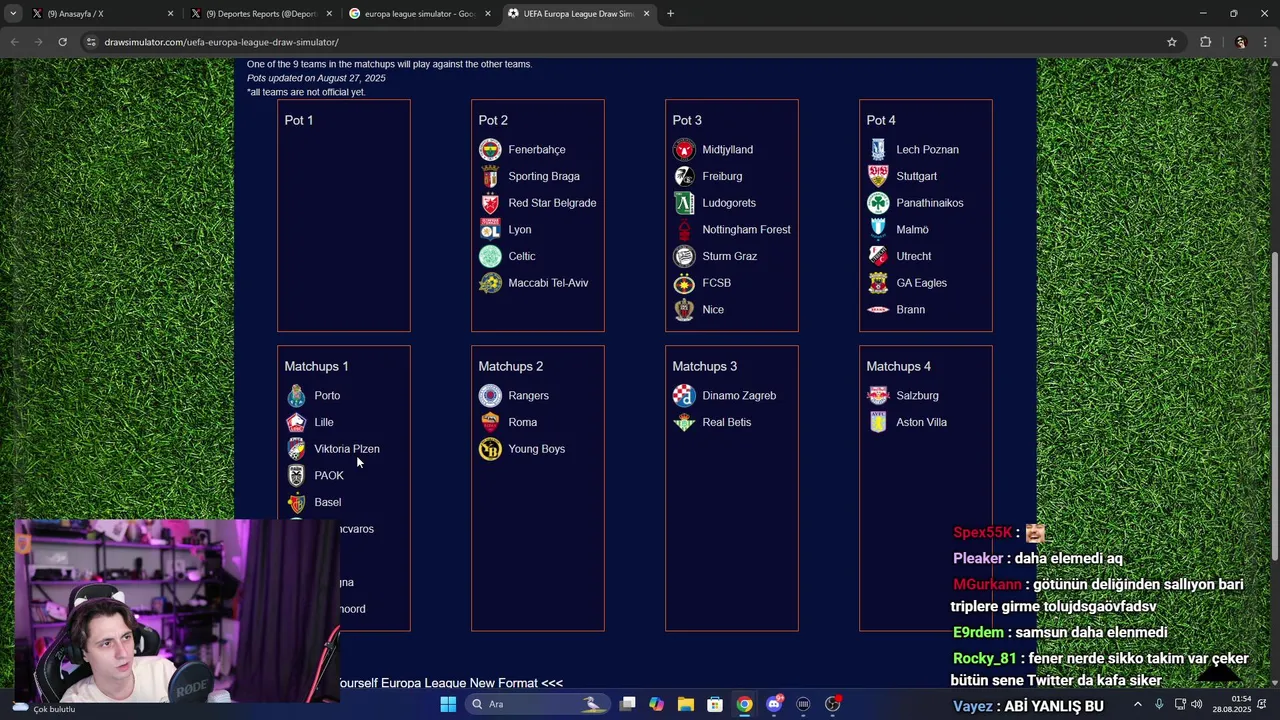
Task: Click the Lyon crest icon
Action: tap(490, 230)
